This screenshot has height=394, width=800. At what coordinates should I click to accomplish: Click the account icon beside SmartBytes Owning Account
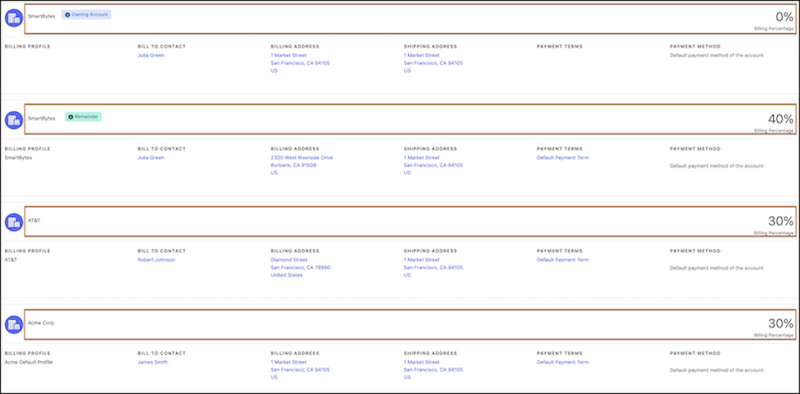(14, 18)
